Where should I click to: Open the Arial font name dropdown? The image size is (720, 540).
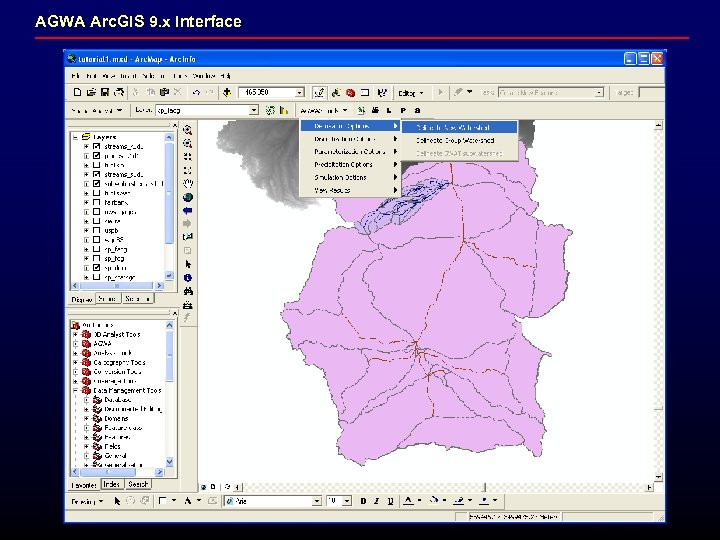click(316, 501)
